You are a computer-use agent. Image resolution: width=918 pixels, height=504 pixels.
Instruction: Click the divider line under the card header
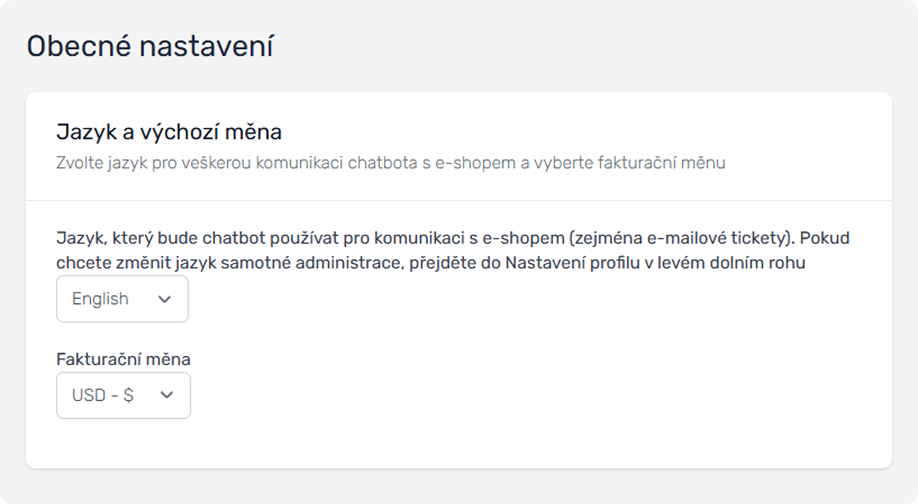point(458,201)
